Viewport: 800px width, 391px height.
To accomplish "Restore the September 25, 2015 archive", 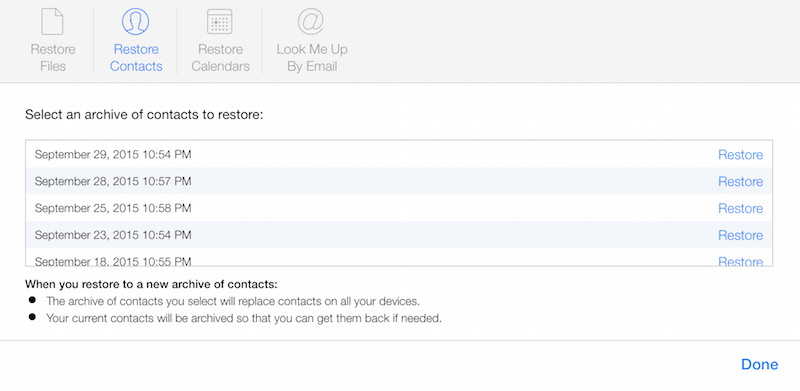I will 740,208.
